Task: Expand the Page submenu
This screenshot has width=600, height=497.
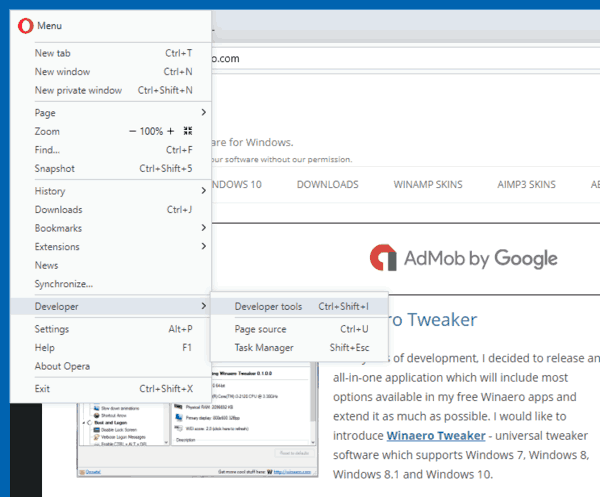Action: pyautogui.click(x=110, y=112)
